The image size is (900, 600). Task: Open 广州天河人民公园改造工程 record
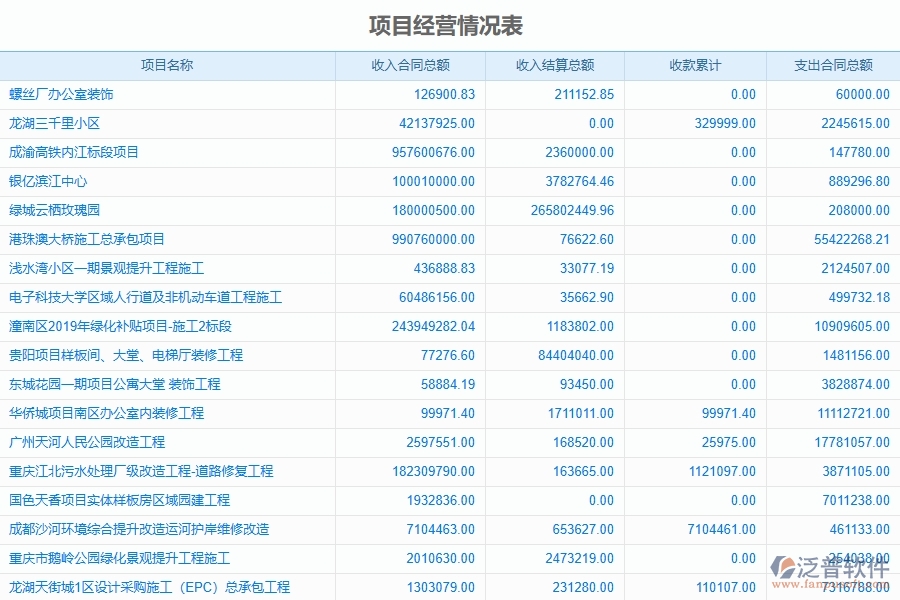(83, 442)
